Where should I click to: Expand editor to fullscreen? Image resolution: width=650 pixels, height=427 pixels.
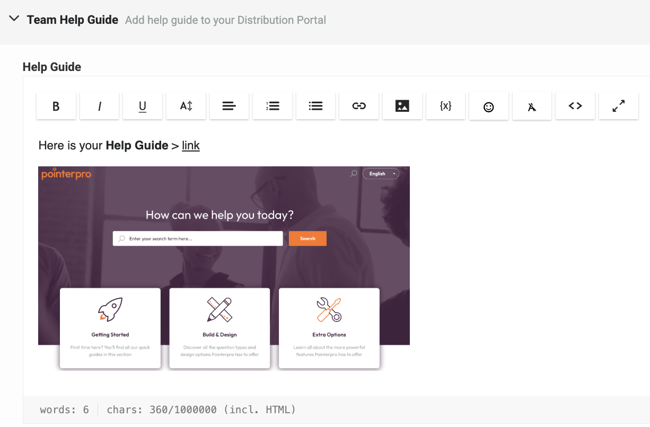618,106
